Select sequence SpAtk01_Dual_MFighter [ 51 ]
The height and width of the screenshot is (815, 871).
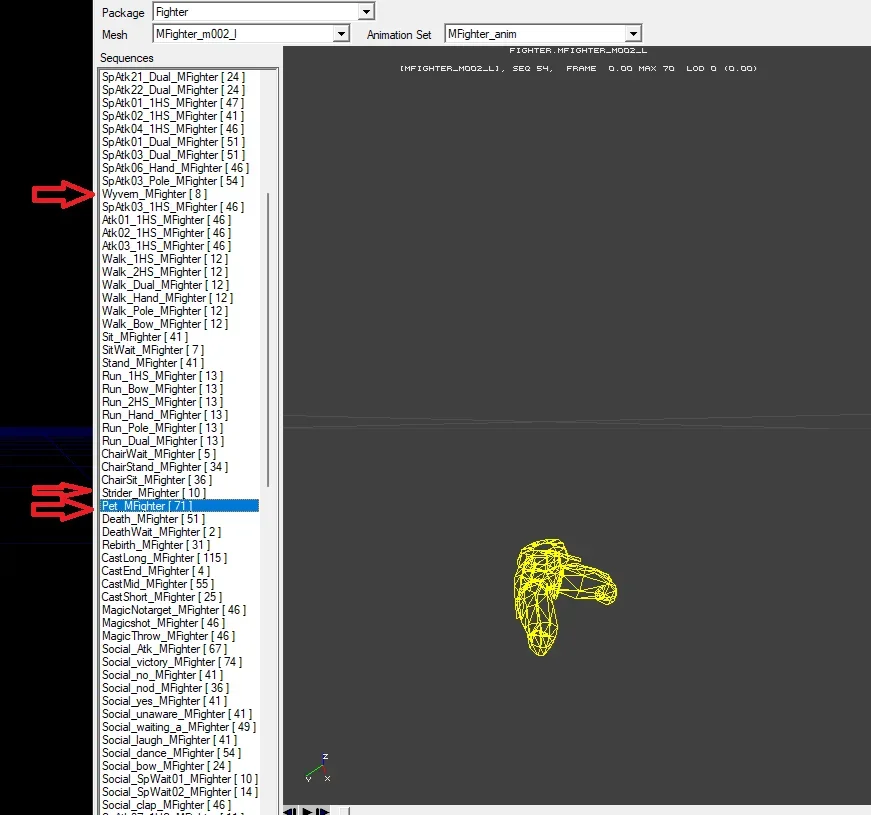point(173,142)
